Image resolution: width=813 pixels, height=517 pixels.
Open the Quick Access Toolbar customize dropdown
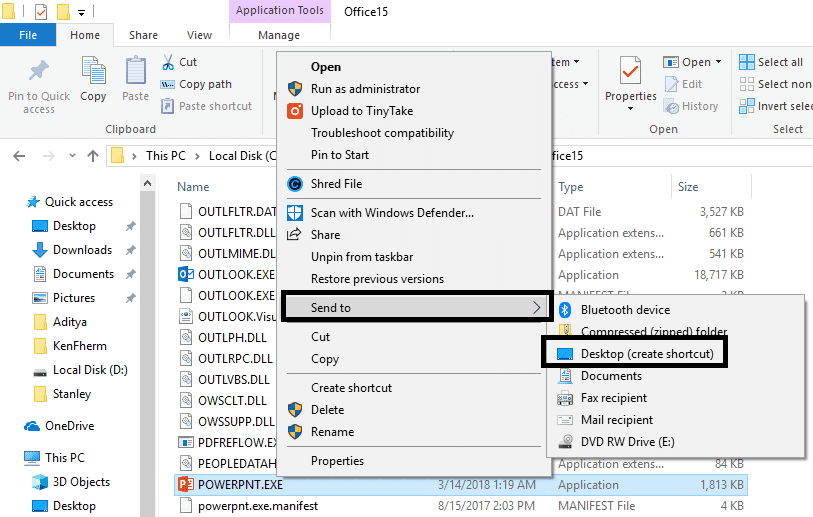tap(81, 12)
